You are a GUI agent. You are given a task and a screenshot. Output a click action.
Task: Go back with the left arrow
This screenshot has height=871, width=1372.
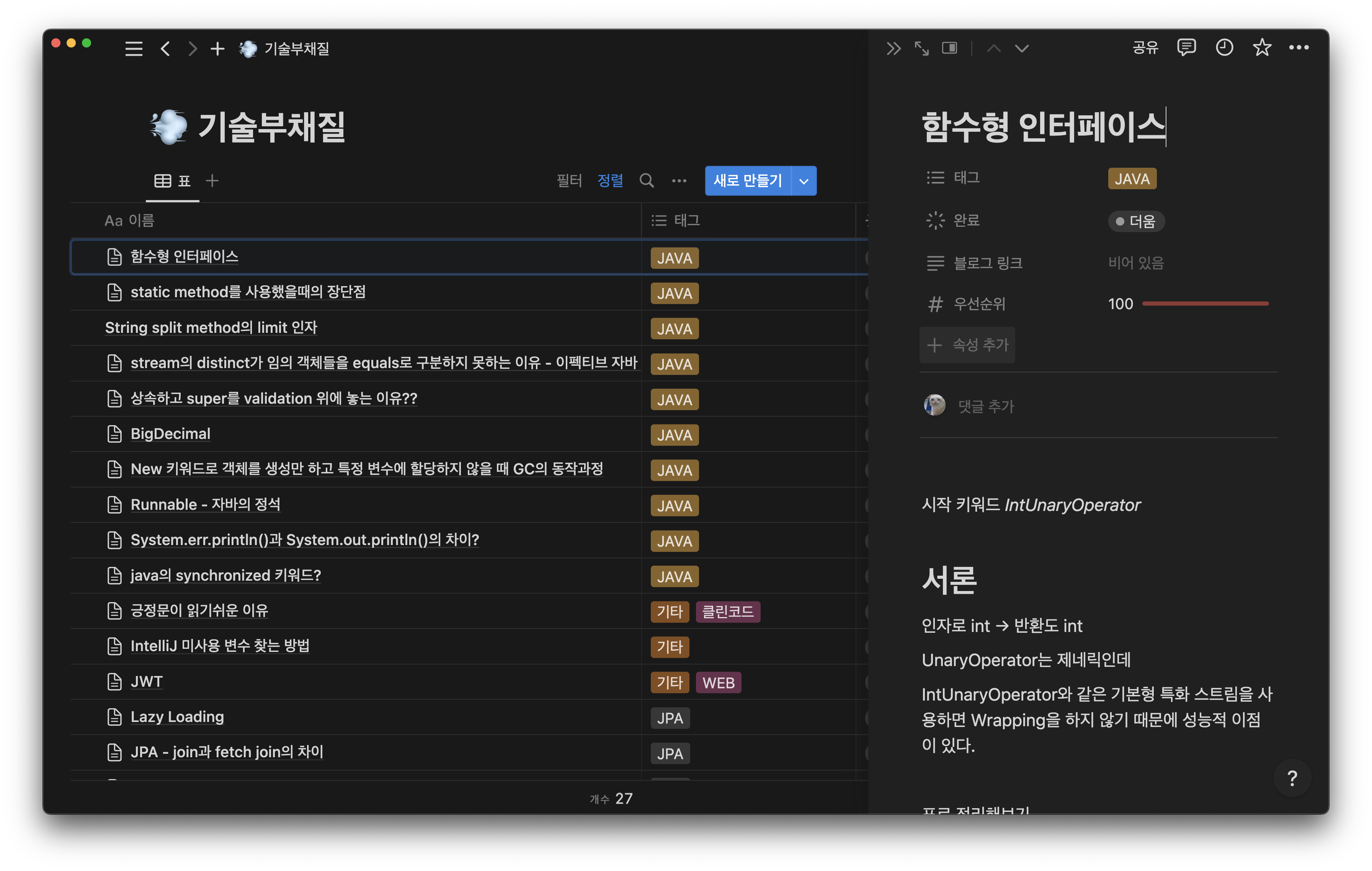click(165, 49)
